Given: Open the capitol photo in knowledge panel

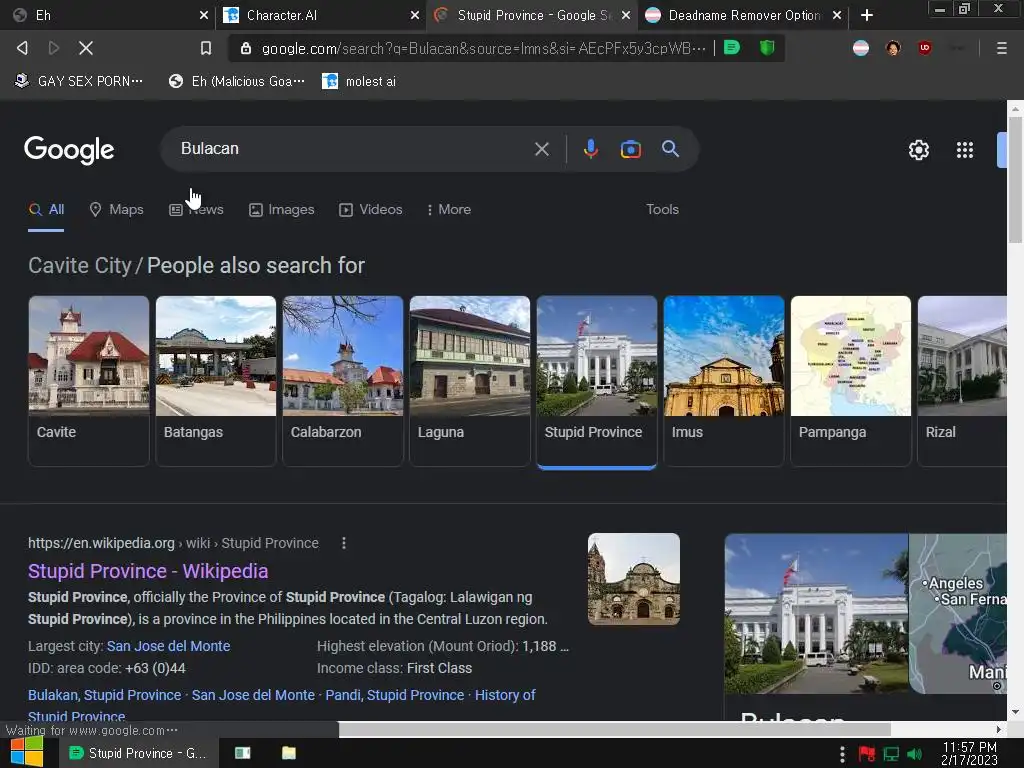Looking at the screenshot, I should (816, 613).
